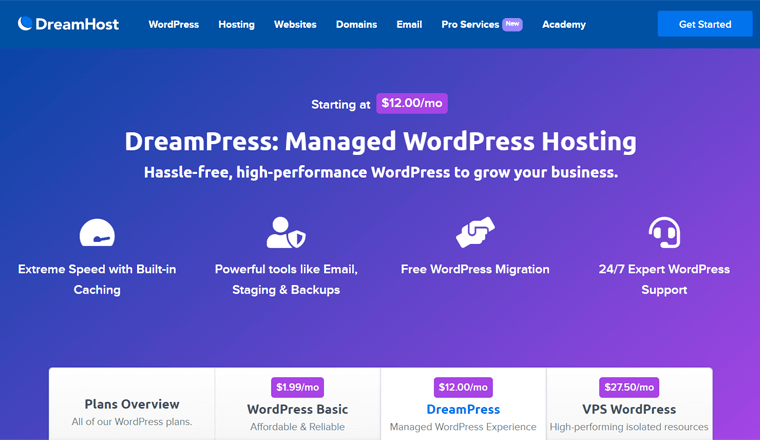Select the Plans Overview tab
Image resolution: width=760 pixels, height=440 pixels.
coord(132,411)
